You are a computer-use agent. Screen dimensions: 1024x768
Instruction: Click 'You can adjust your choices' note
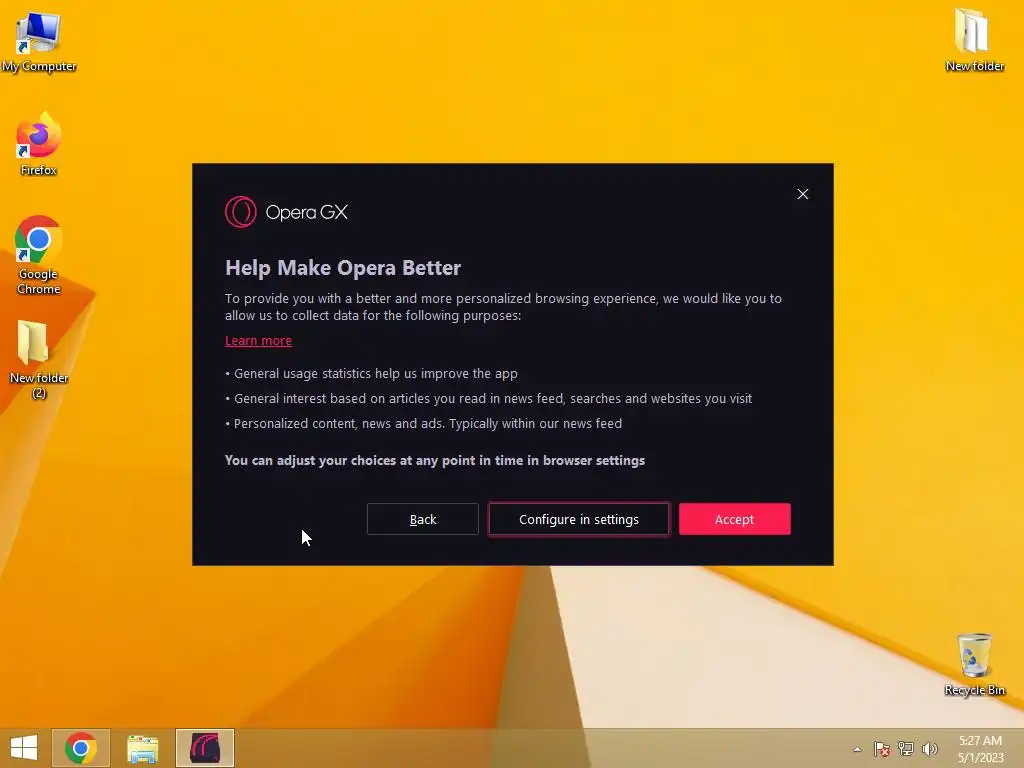(435, 460)
